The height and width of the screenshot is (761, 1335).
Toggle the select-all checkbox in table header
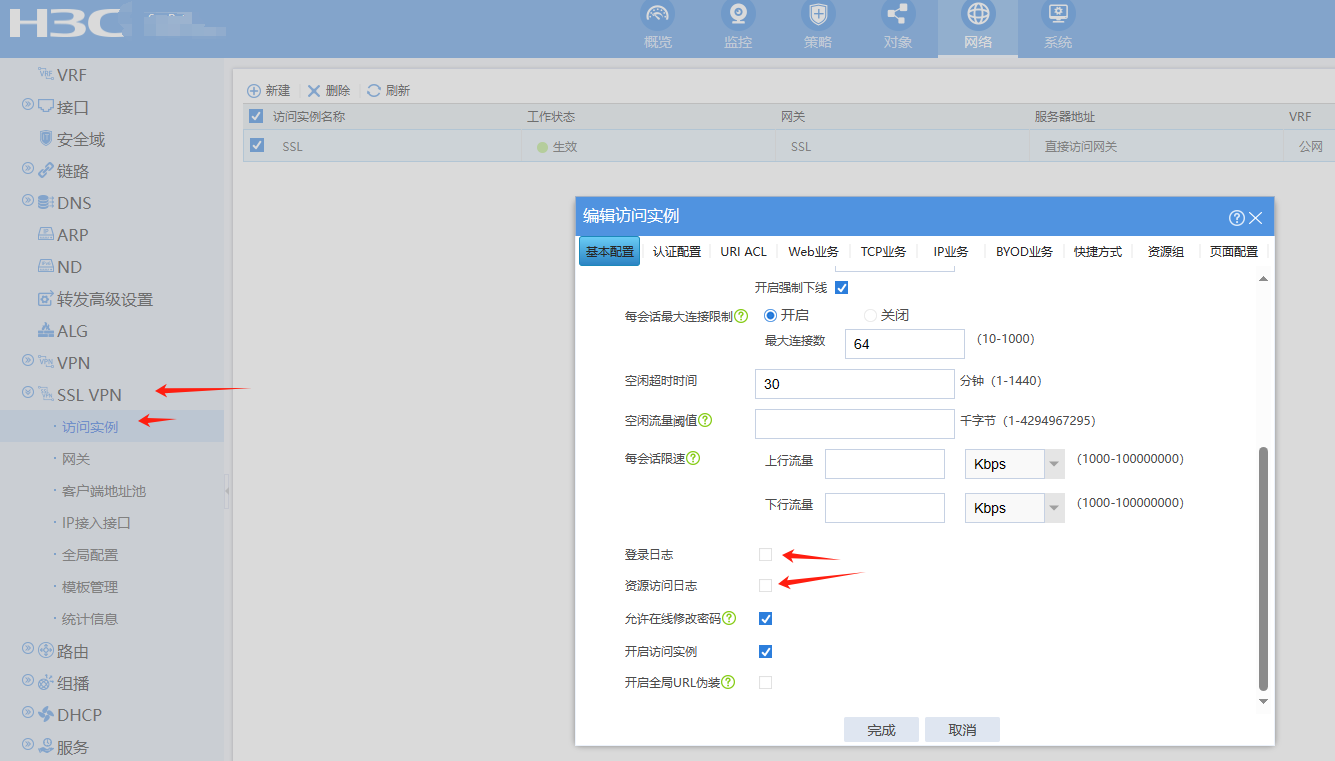tap(257, 116)
